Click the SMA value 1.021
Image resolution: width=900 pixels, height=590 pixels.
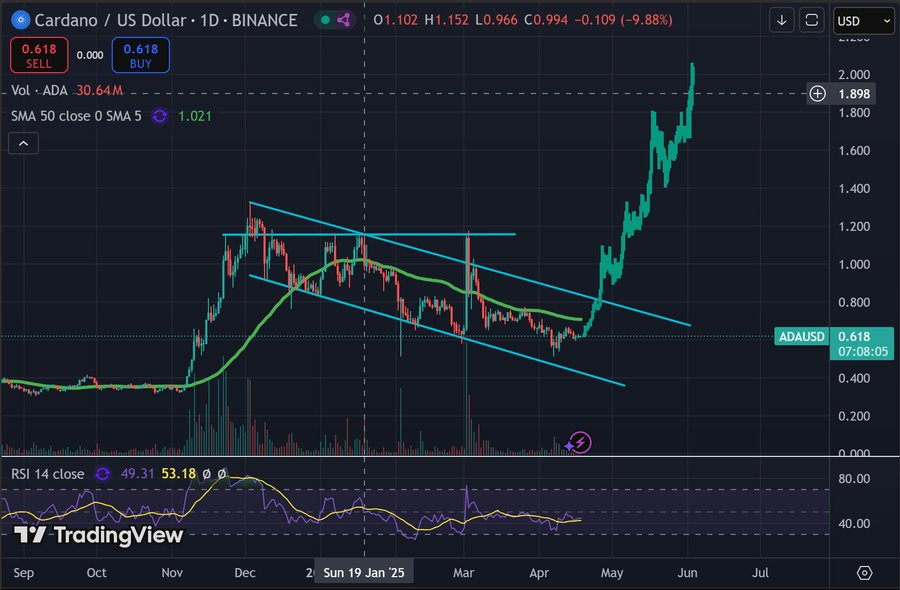tap(195, 116)
